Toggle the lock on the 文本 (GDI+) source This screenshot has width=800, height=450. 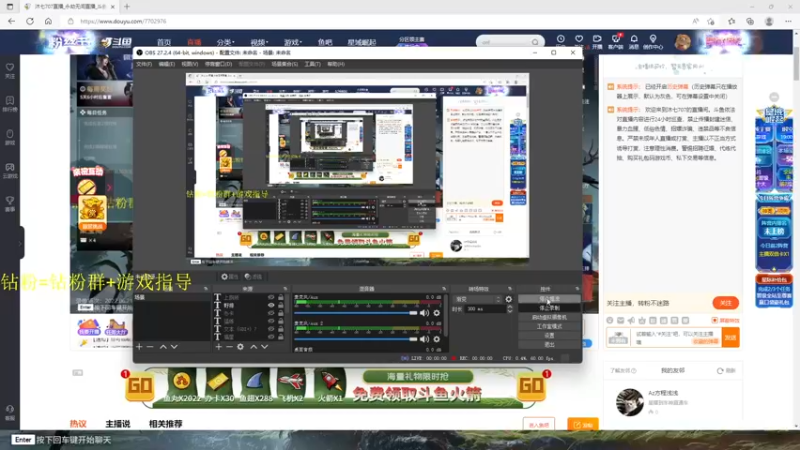(281, 329)
